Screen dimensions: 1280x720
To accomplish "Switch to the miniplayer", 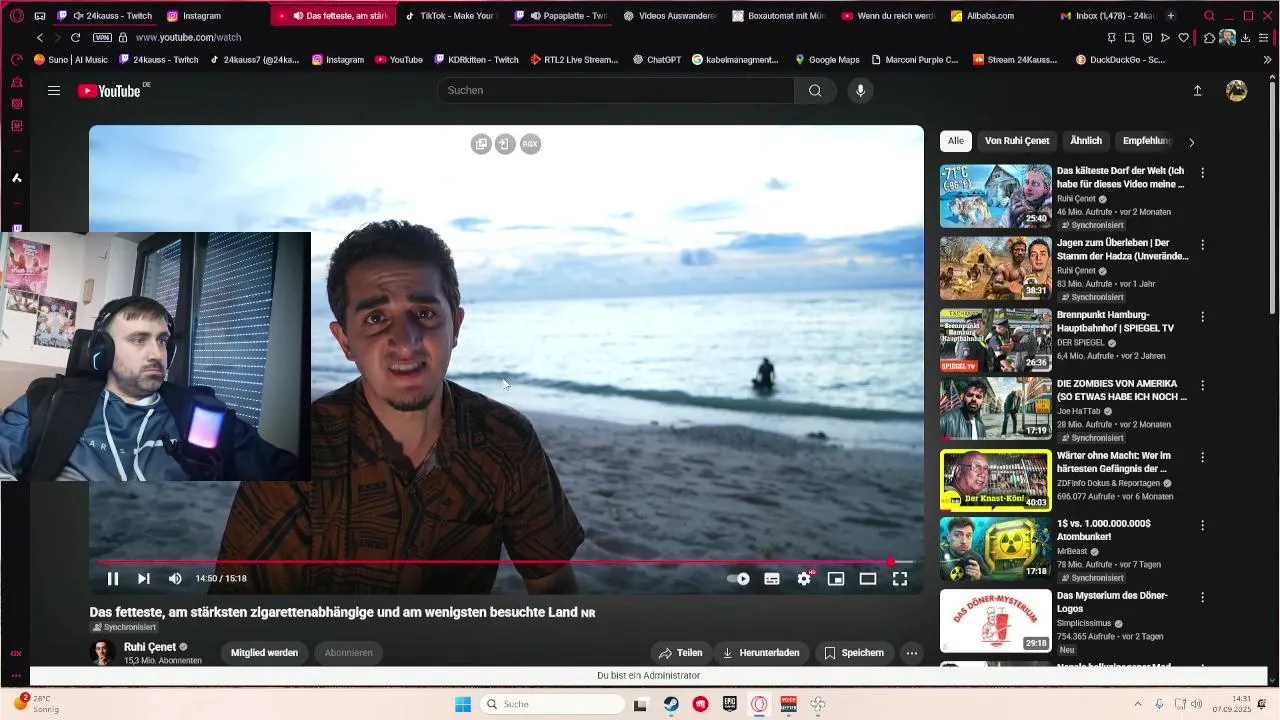I will [836, 578].
